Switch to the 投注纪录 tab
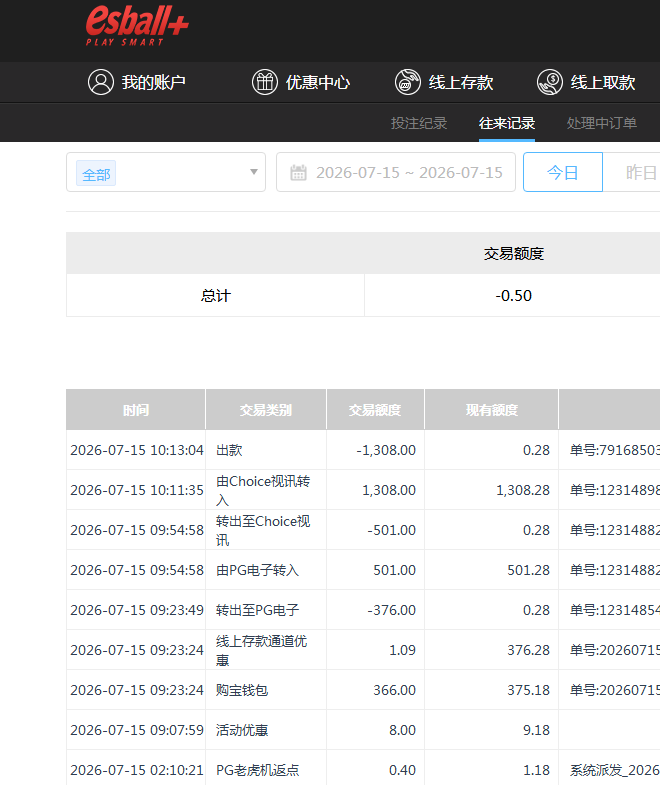Screen dimensions: 660x785 tap(419, 123)
